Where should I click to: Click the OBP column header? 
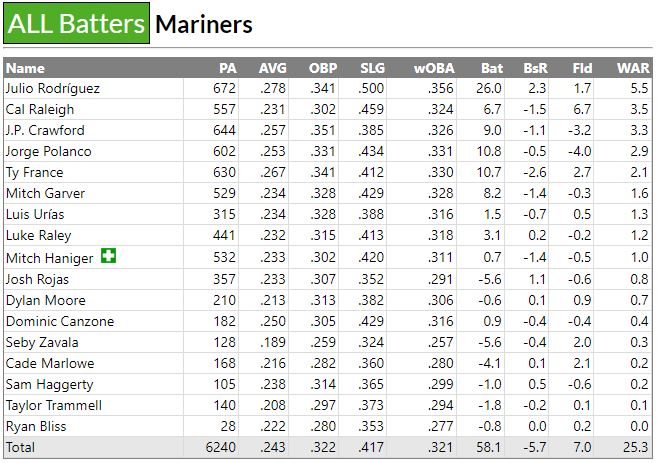tap(323, 68)
